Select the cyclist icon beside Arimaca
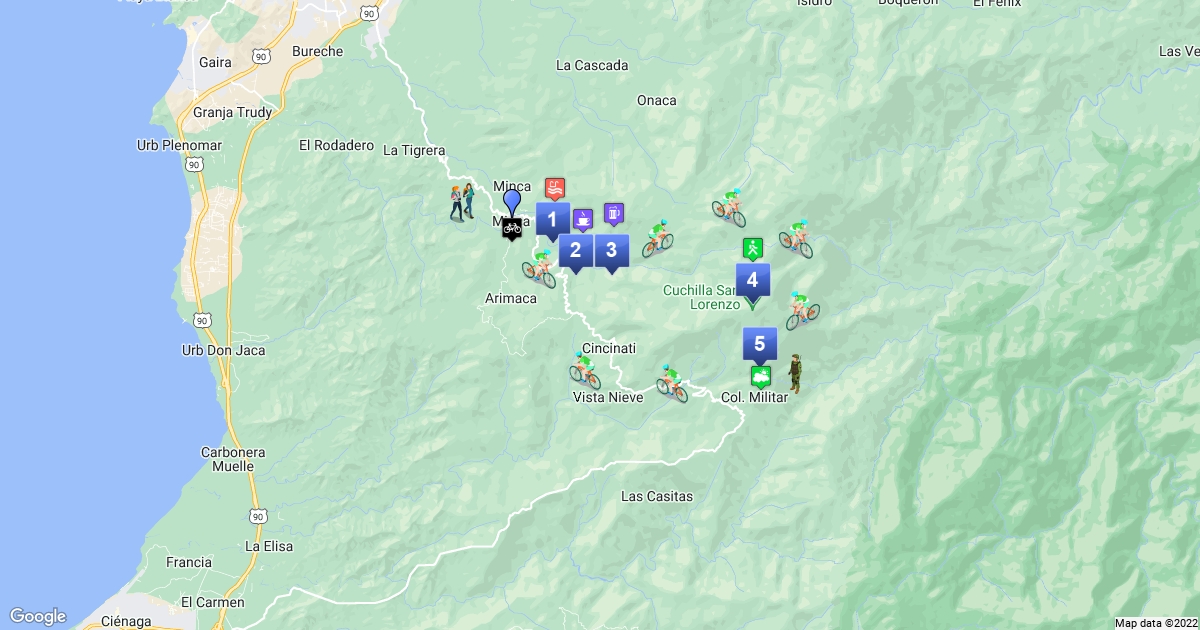Image resolution: width=1200 pixels, height=630 pixels. (x=540, y=268)
